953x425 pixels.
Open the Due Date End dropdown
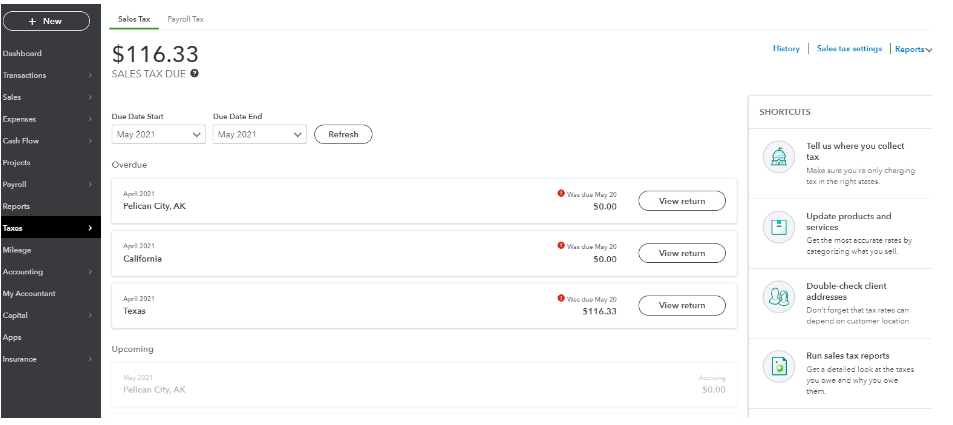tap(259, 134)
